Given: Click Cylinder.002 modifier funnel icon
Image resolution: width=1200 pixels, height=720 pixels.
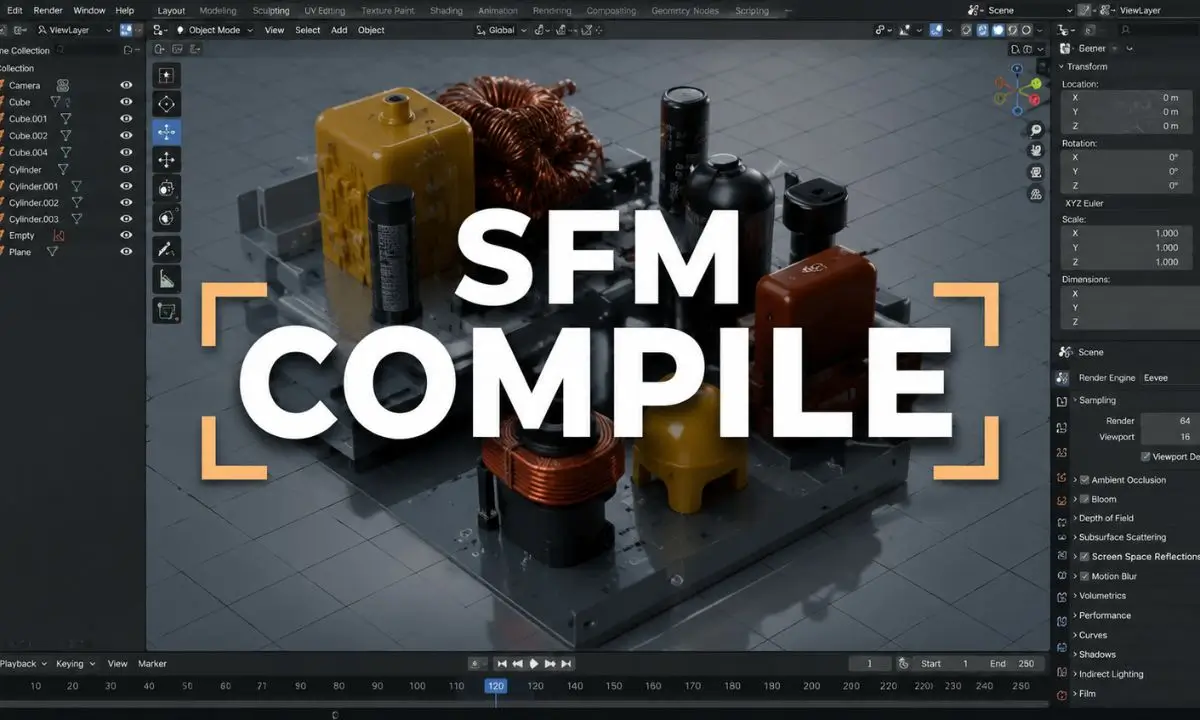Looking at the screenshot, I should click(x=77, y=202).
